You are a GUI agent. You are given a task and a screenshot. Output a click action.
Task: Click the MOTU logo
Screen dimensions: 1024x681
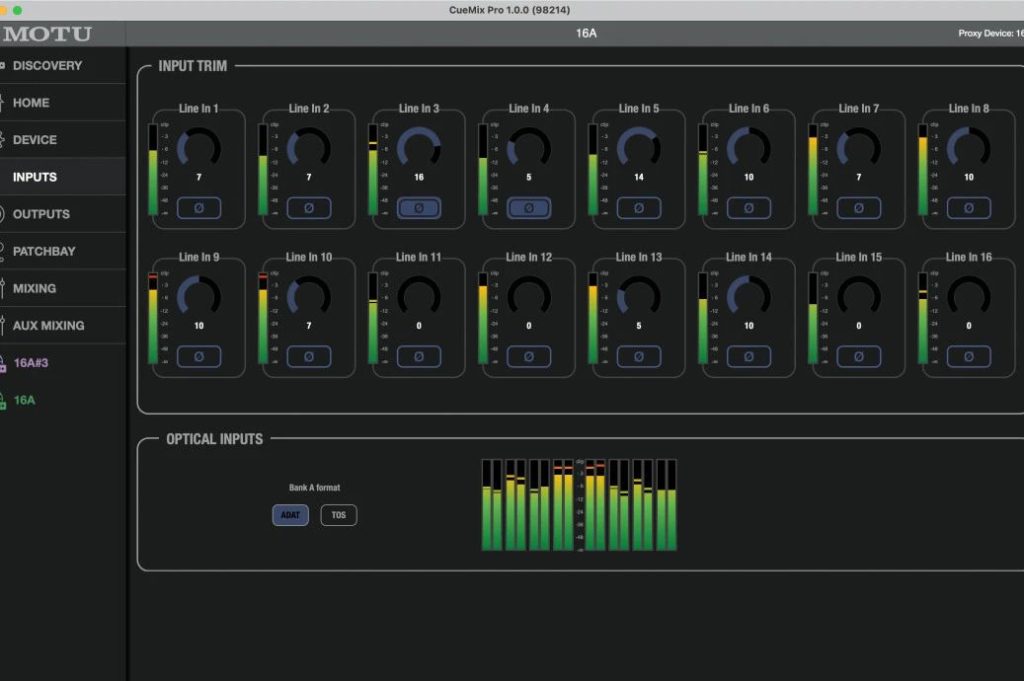coord(47,34)
